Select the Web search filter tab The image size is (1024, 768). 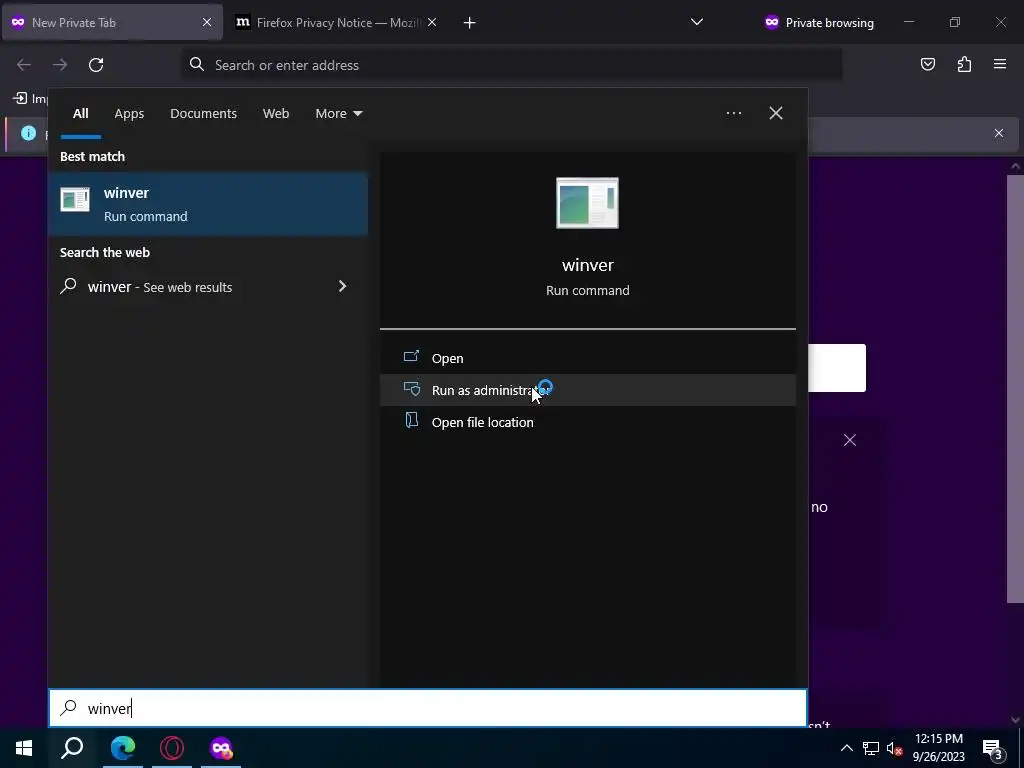276,114
